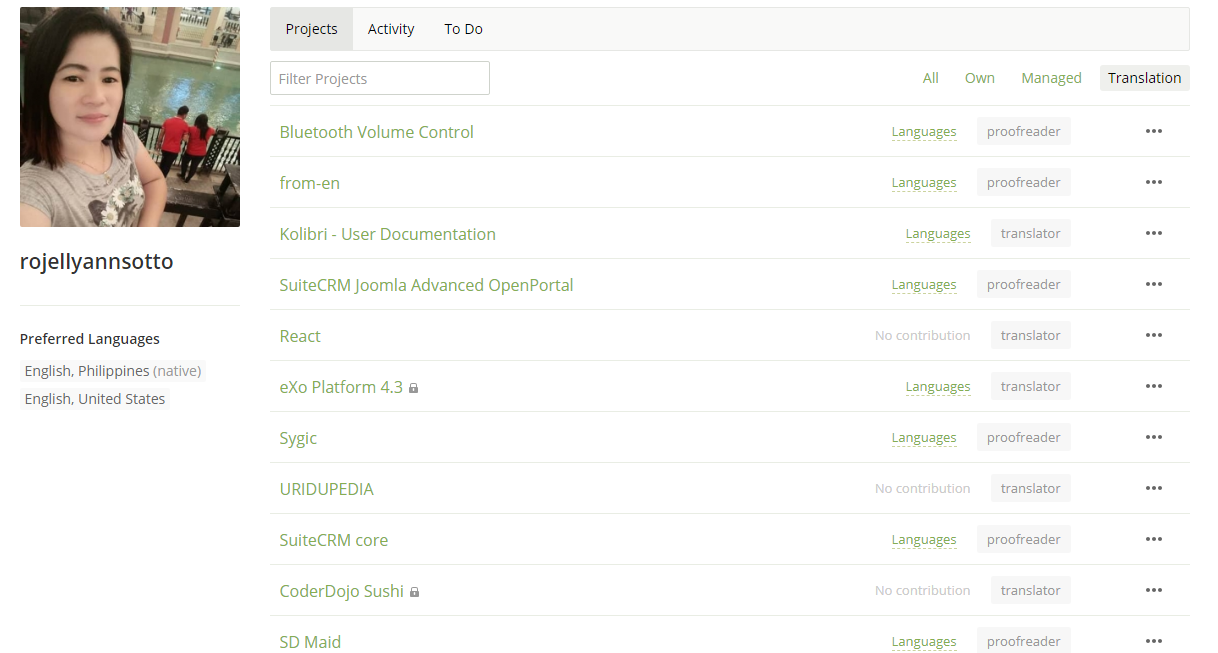1218x653 pixels.
Task: Click translator badge for React
Action: 1031,335
